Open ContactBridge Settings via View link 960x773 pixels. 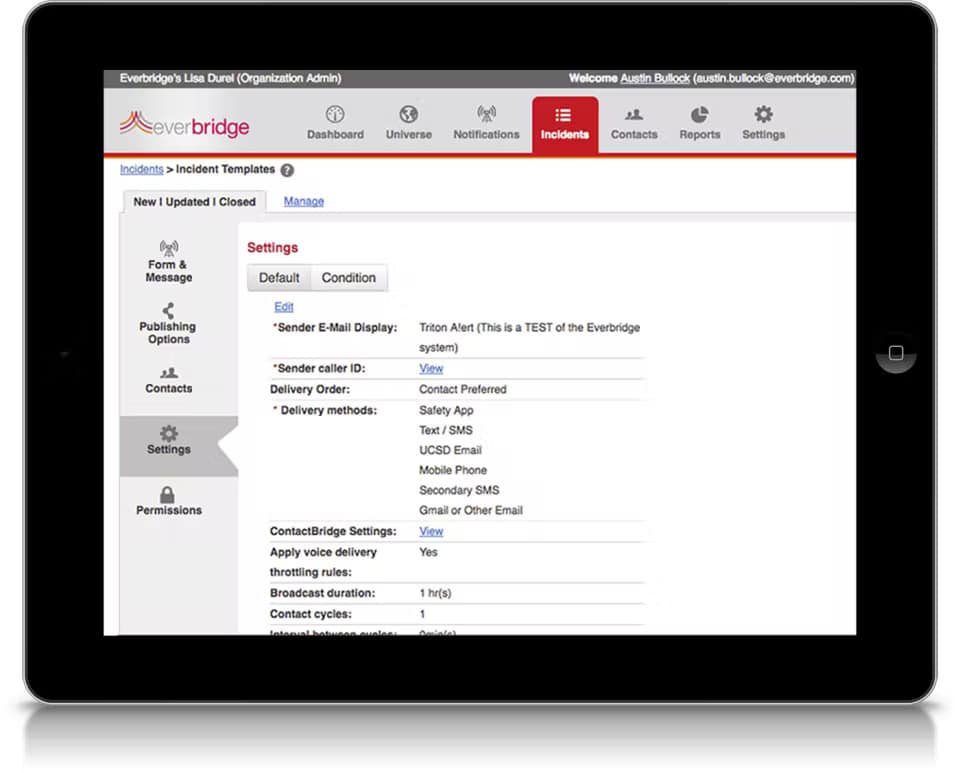[x=430, y=531]
